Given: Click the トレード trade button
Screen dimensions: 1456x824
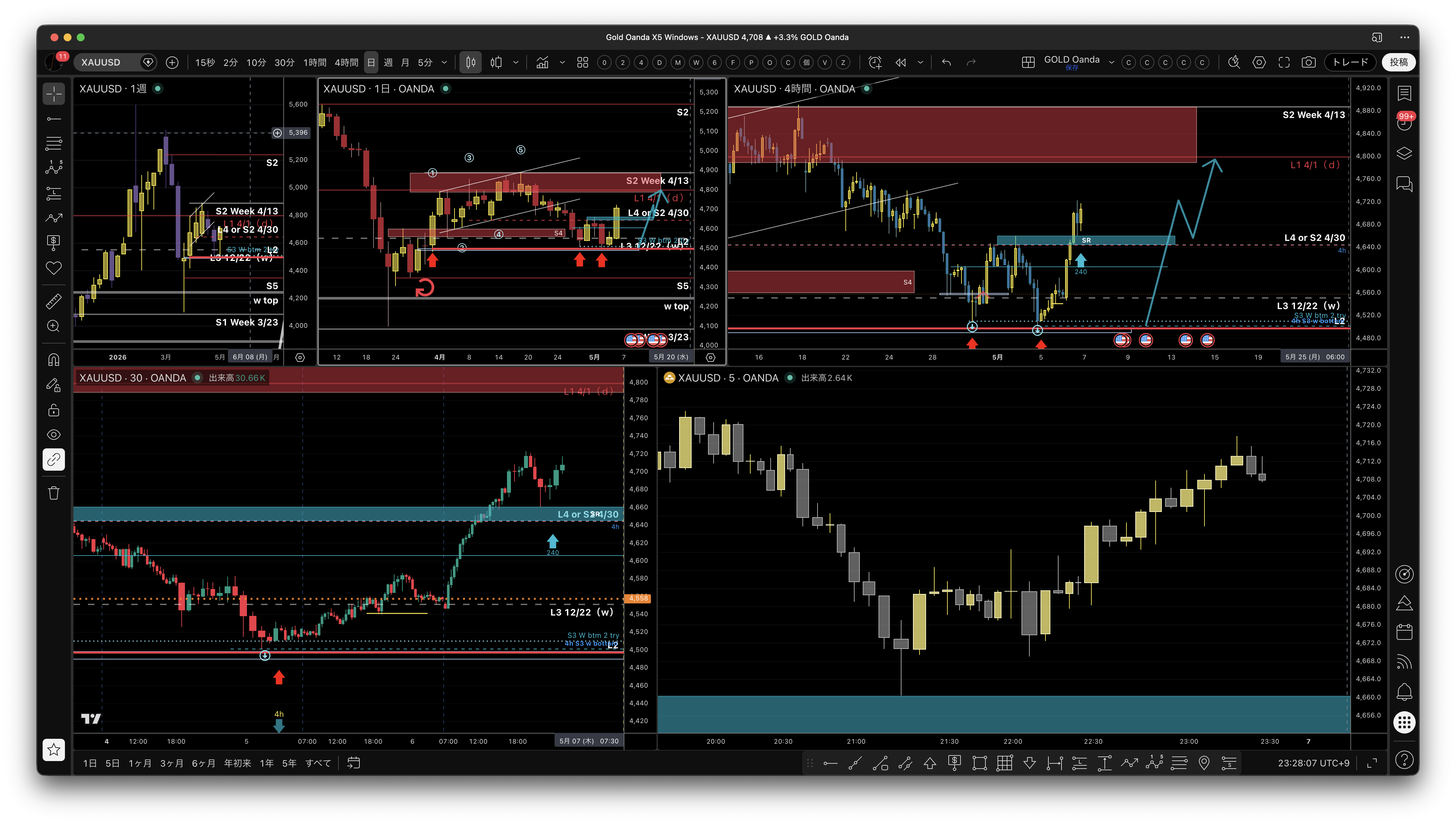Looking at the screenshot, I should click(x=1350, y=62).
